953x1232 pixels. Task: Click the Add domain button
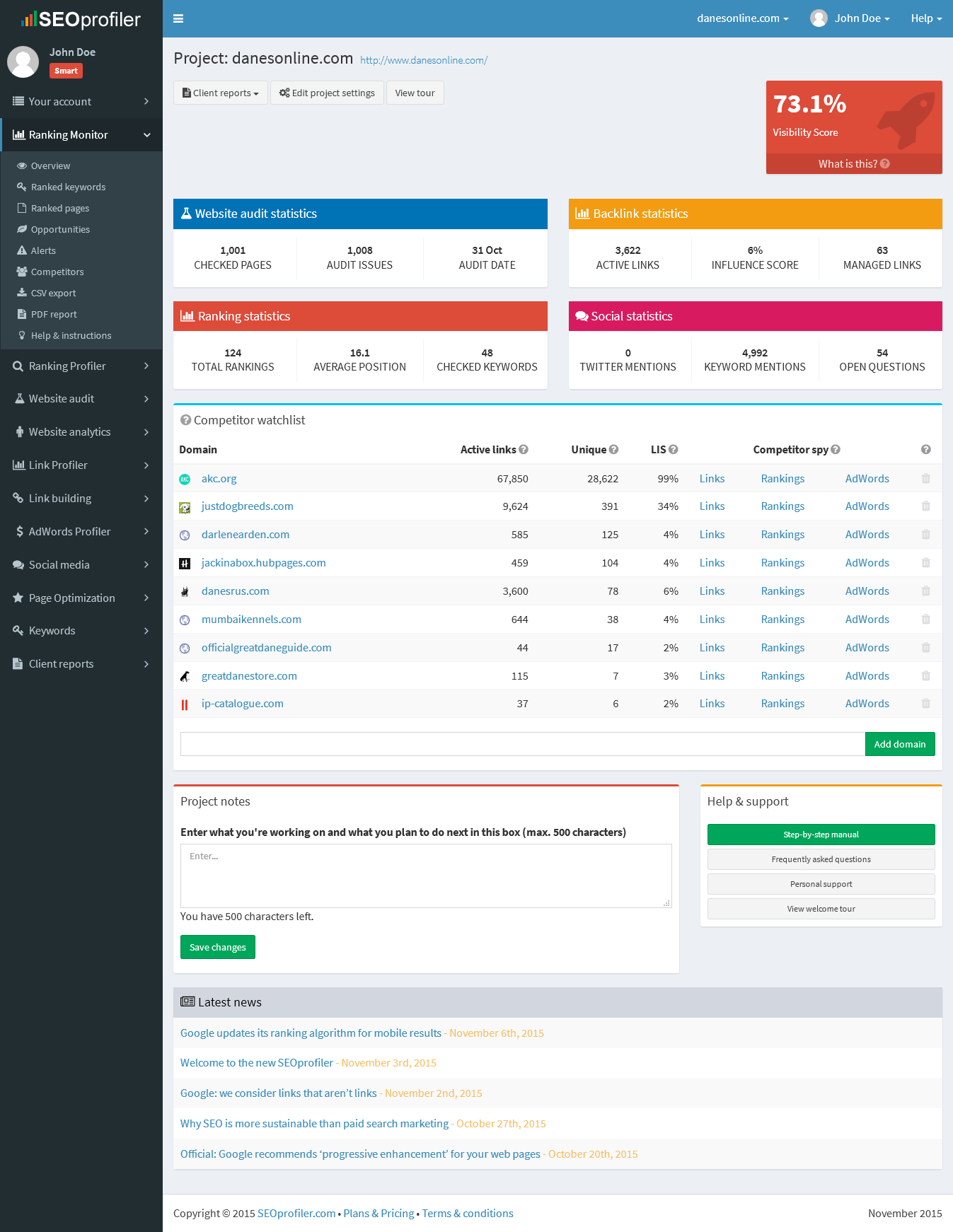[900, 744]
